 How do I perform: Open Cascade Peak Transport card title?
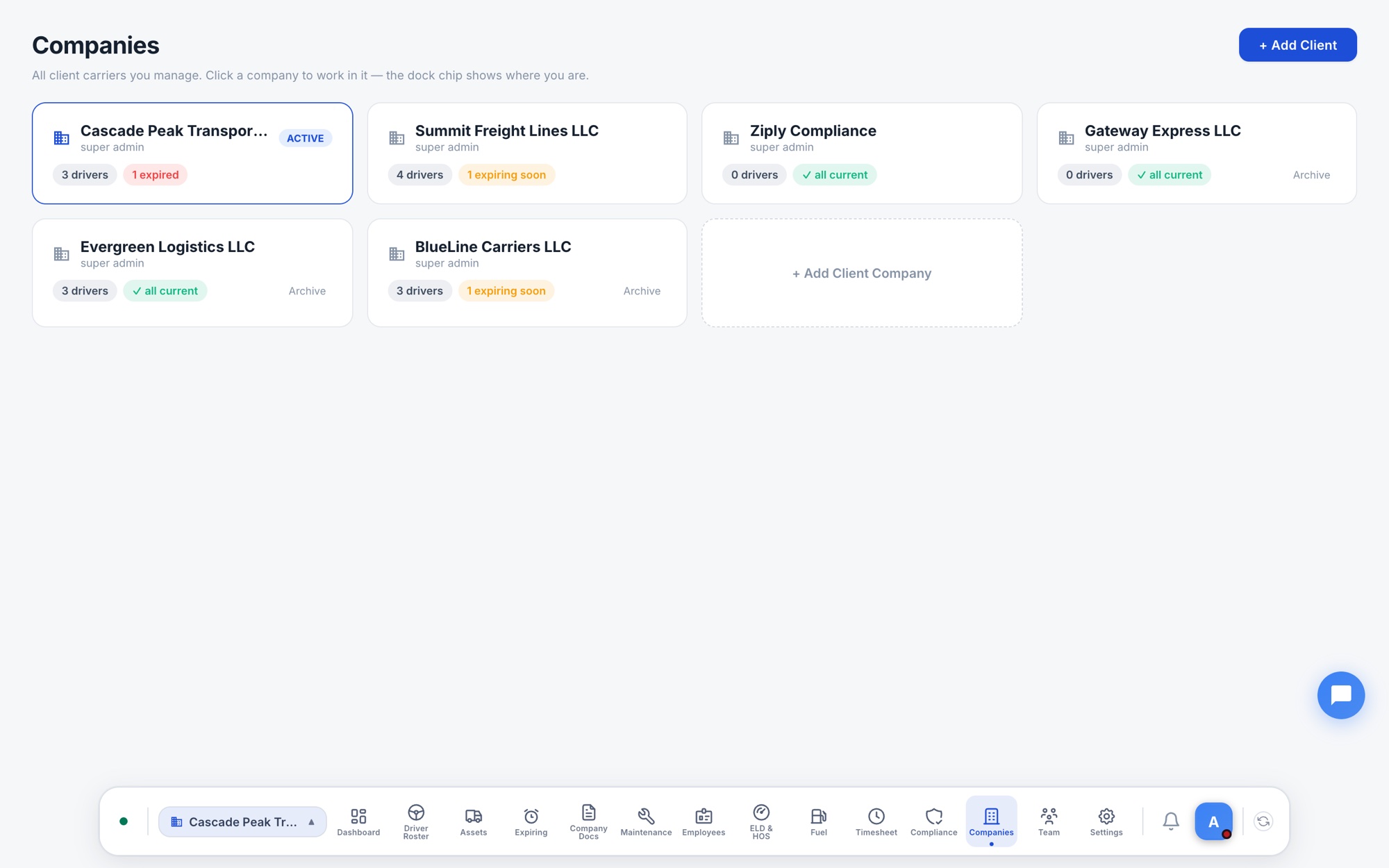click(174, 131)
